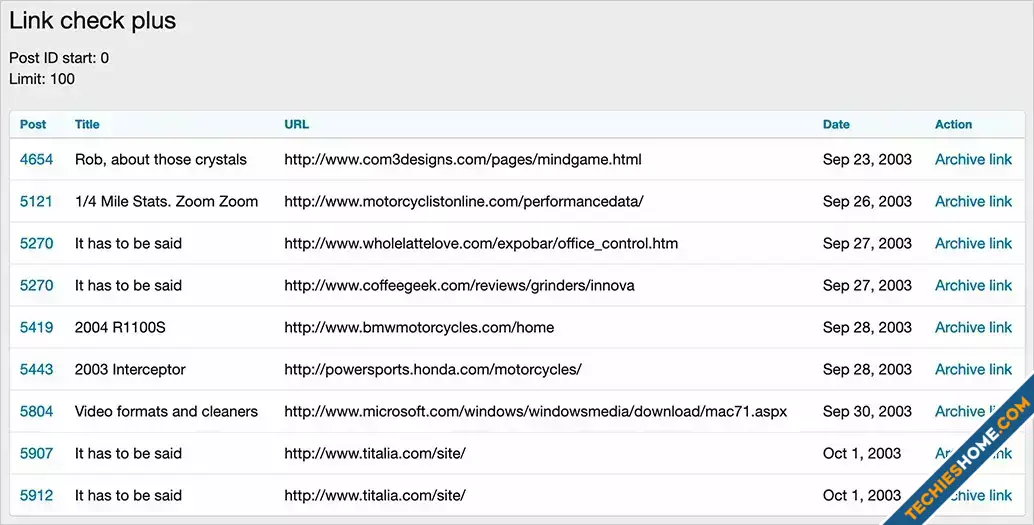Click Archive link for com3designs URL
1034x525 pixels.
[973, 159]
